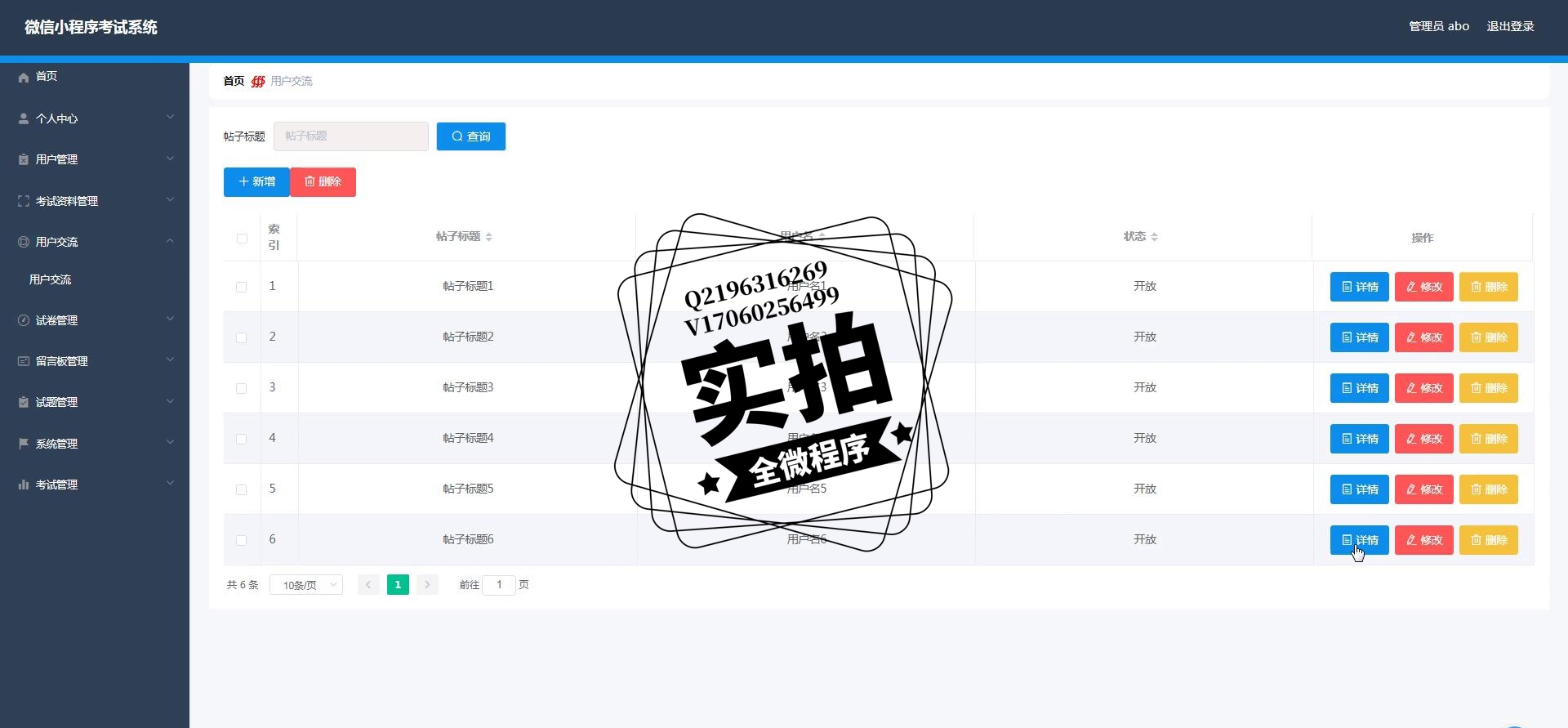The width and height of the screenshot is (1568, 728).
Task: Focus the 帖子标题 search input
Action: pos(351,136)
